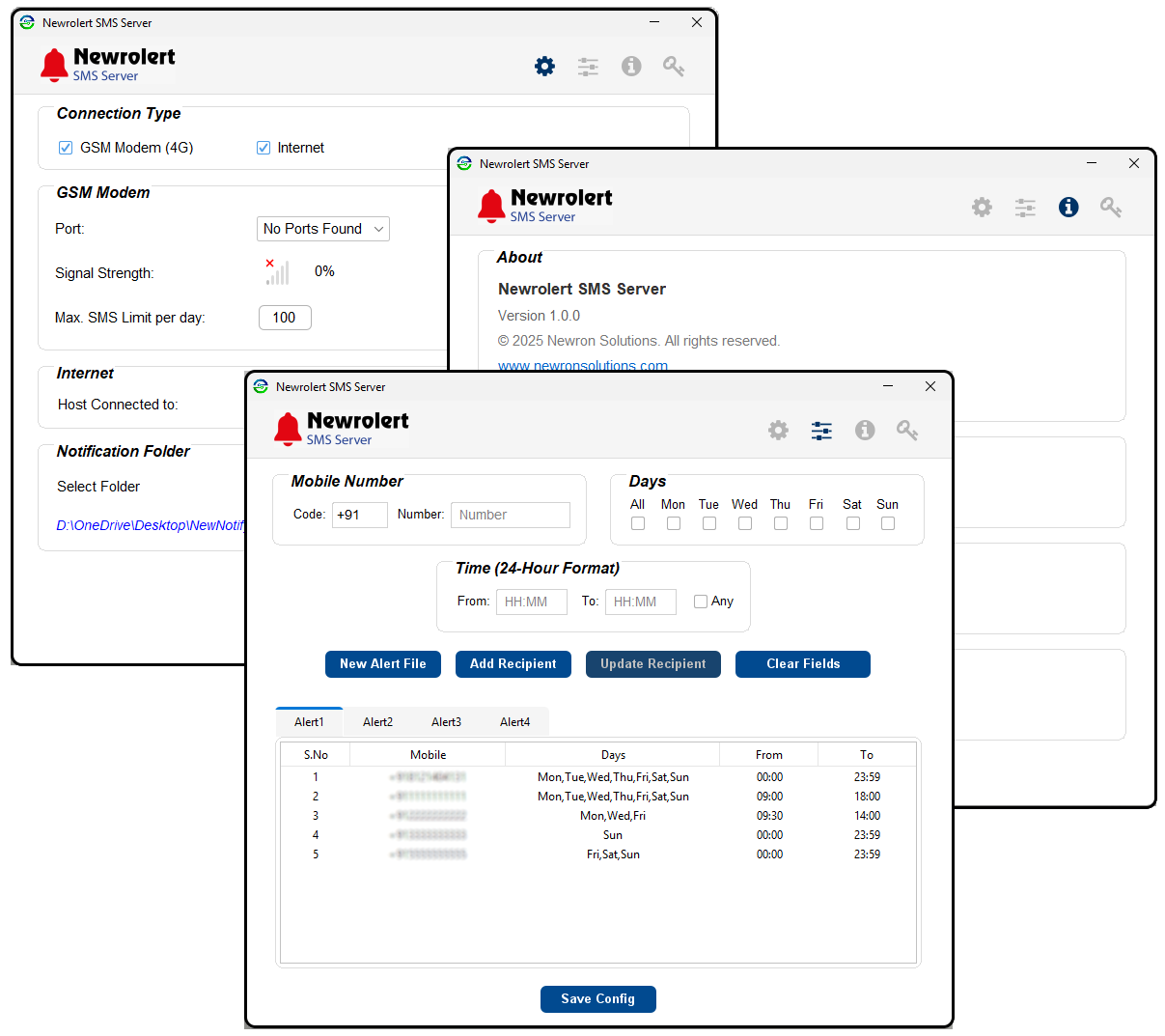
Task: Open the newronsolutions.com link in the About window
Action: click(583, 366)
